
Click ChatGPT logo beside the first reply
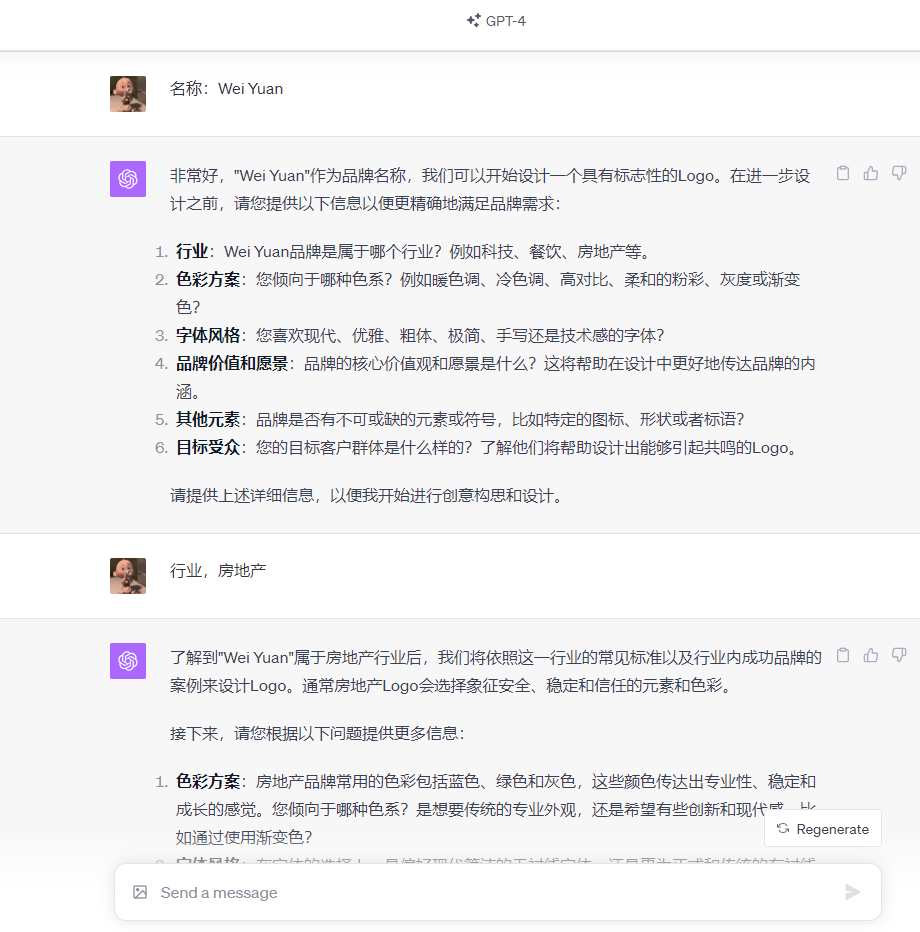tap(128, 179)
